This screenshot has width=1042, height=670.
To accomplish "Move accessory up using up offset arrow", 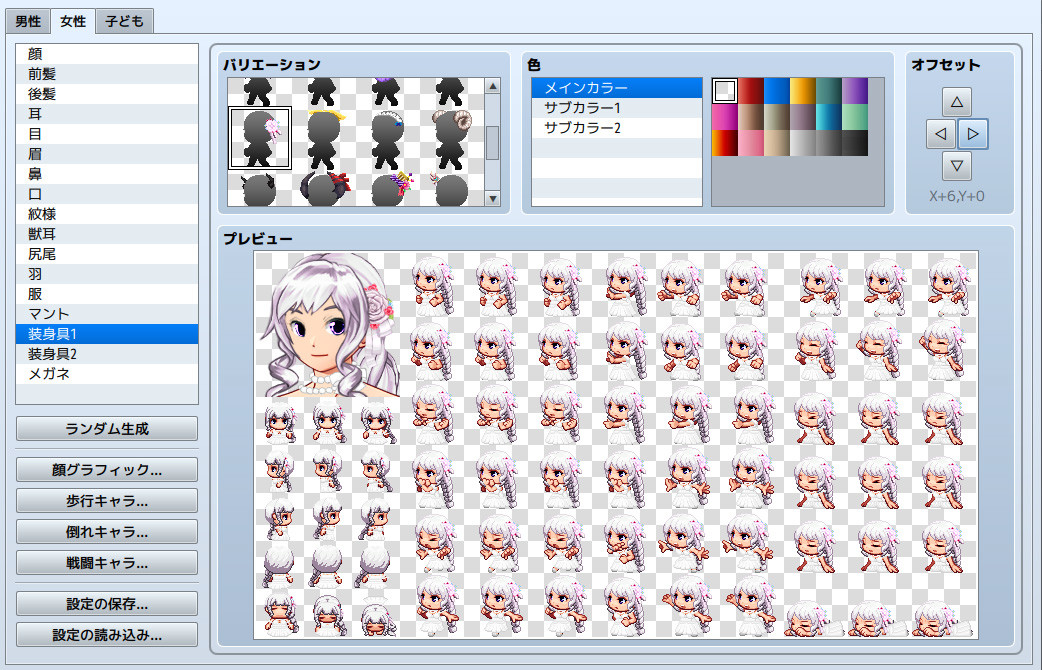I will pyautogui.click(x=956, y=101).
